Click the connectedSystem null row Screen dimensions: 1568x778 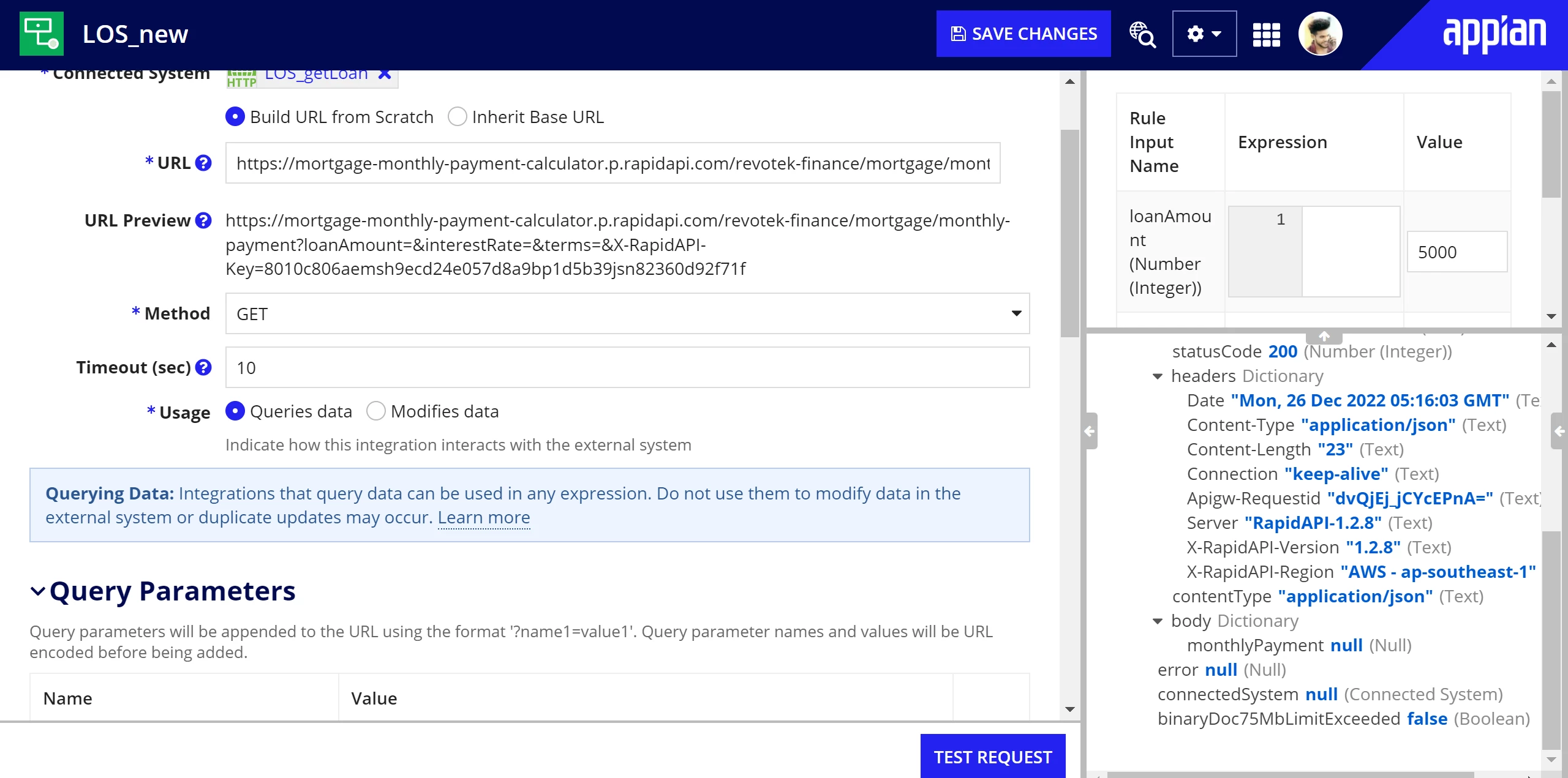click(x=1330, y=694)
